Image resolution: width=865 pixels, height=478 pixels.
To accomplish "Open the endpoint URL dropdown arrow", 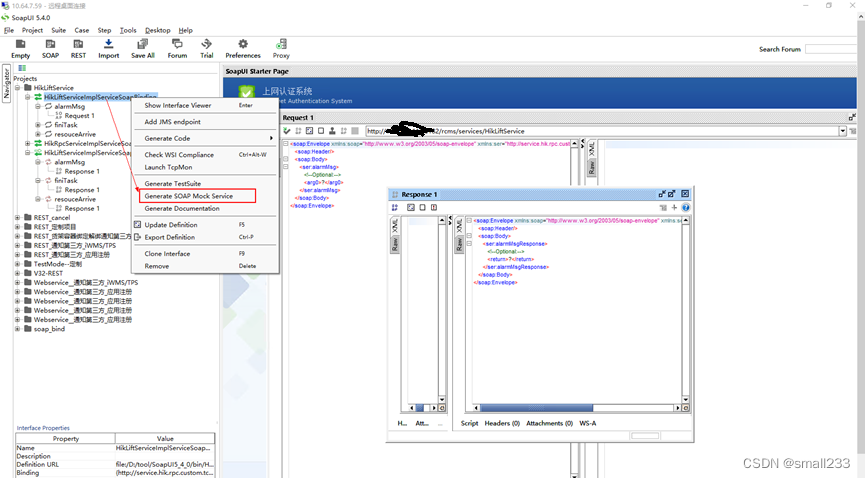I will tap(842, 131).
